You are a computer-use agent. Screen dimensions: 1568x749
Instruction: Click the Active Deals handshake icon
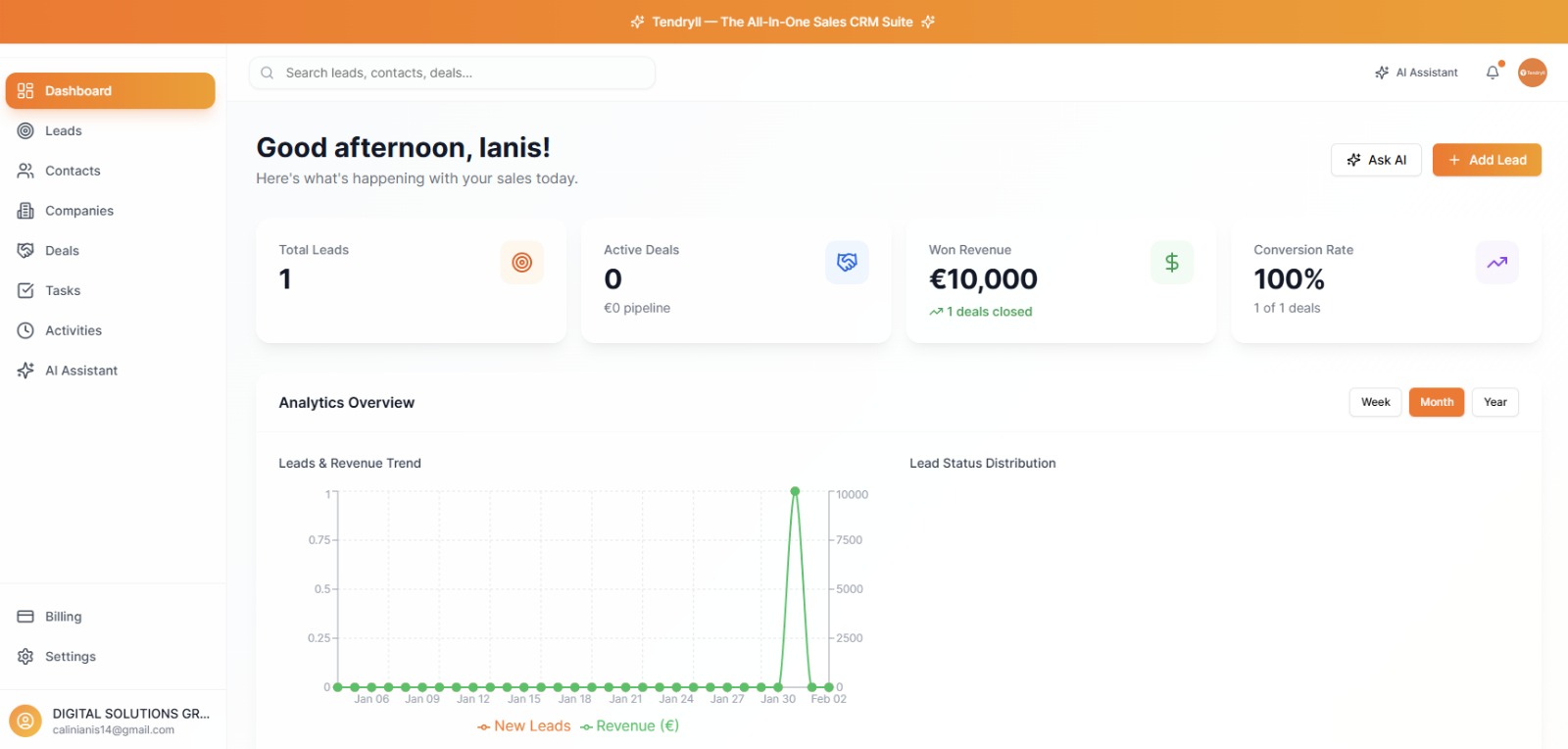[x=847, y=263]
